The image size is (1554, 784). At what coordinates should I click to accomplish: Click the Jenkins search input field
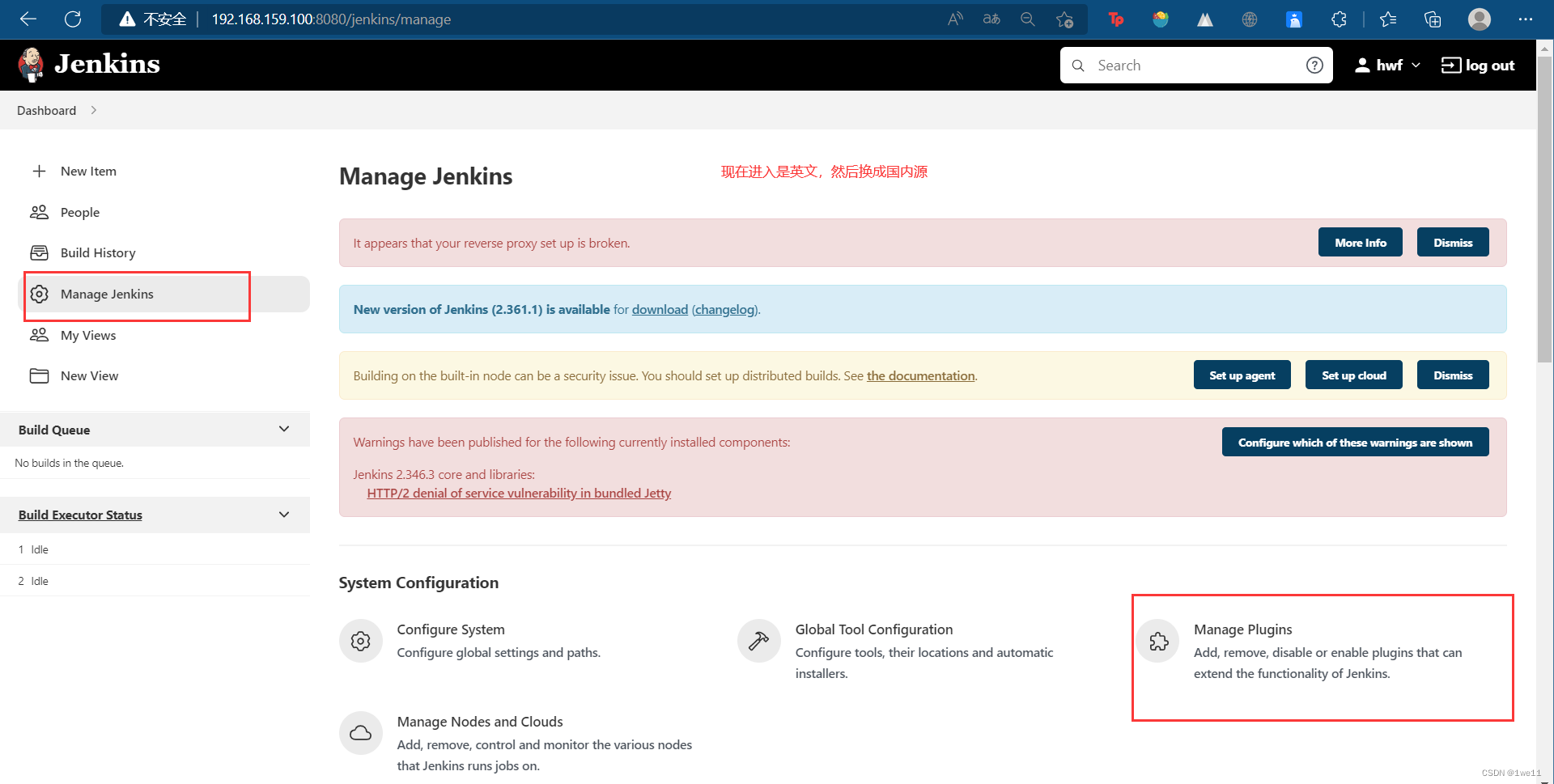1196,66
